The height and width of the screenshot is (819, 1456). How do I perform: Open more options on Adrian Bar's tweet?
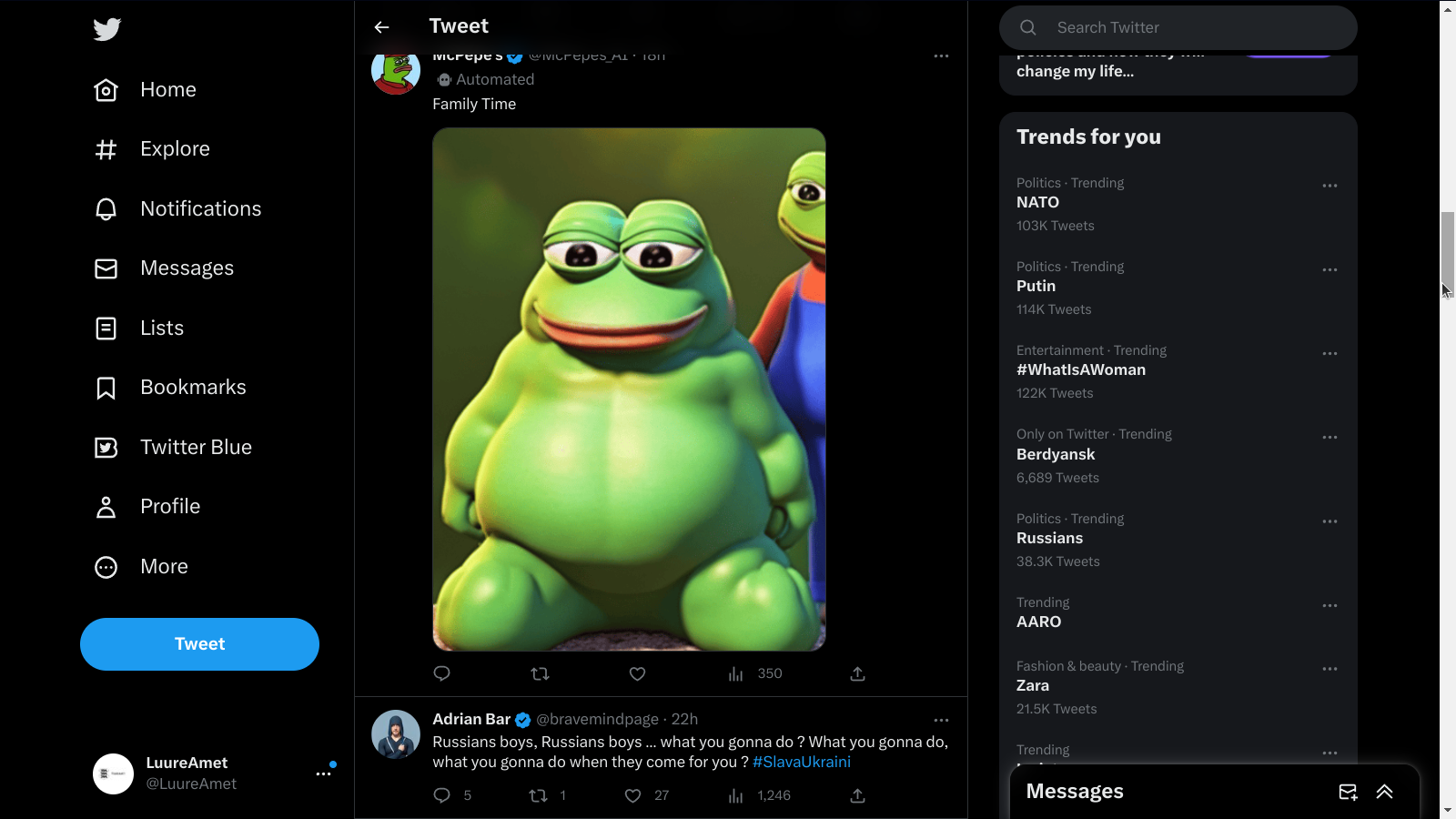[x=941, y=720]
